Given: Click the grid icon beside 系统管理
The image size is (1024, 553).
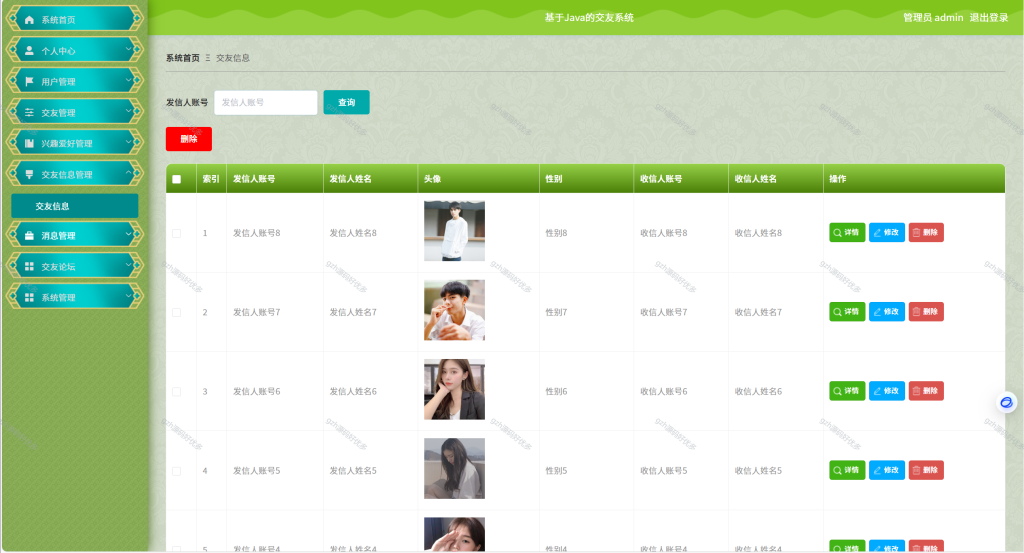Looking at the screenshot, I should [29, 297].
